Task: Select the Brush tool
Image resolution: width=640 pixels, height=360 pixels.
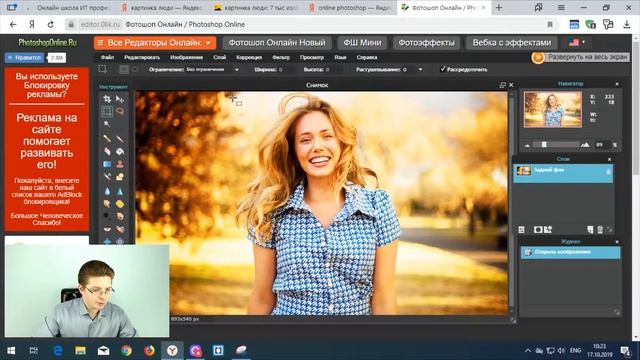Action: pos(120,139)
